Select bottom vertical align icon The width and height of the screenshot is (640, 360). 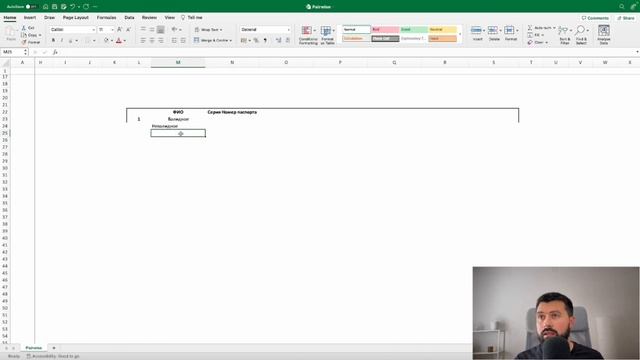tap(161, 29)
